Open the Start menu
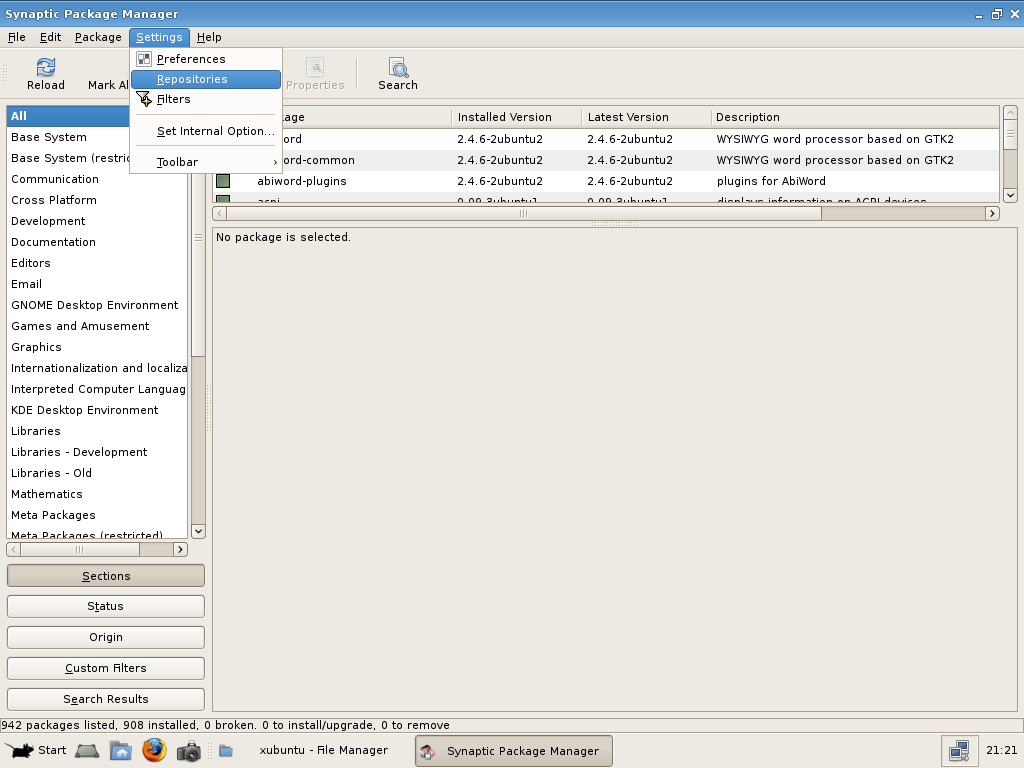The width and height of the screenshot is (1024, 768). (35, 750)
